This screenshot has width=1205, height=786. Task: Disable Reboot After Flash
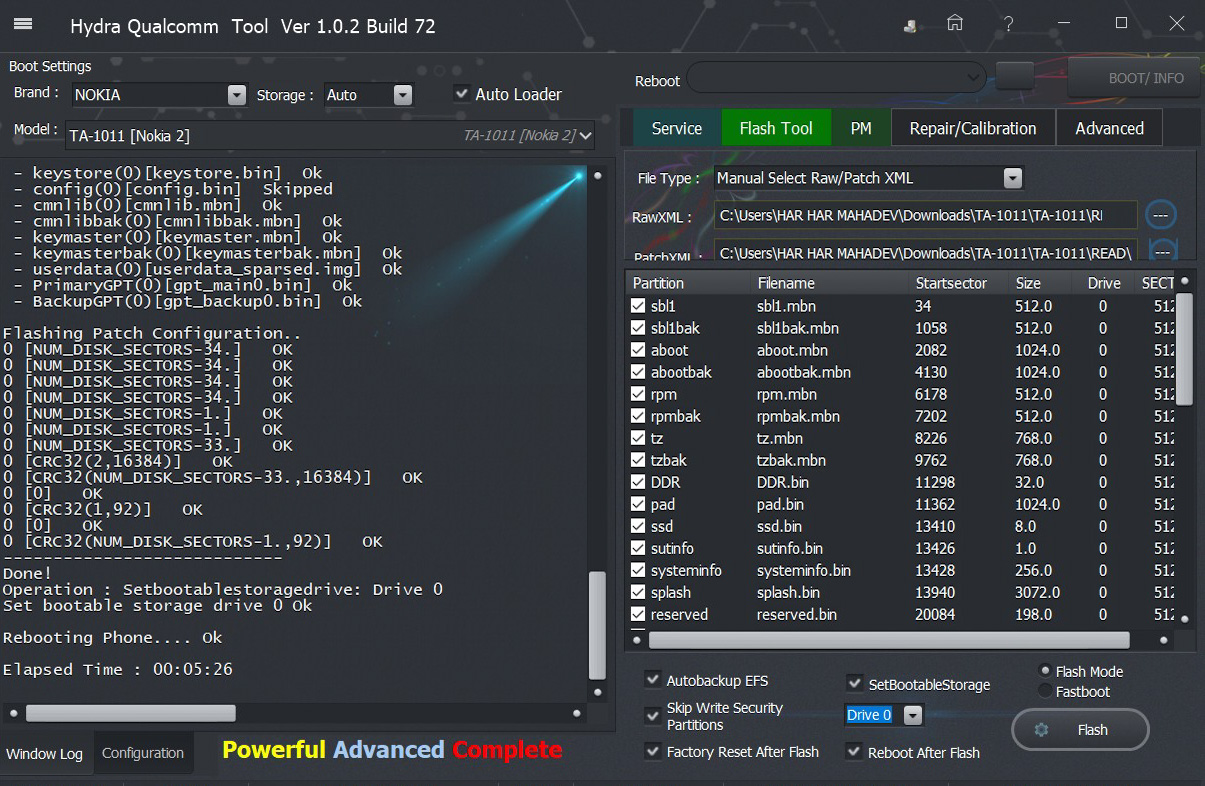[855, 752]
